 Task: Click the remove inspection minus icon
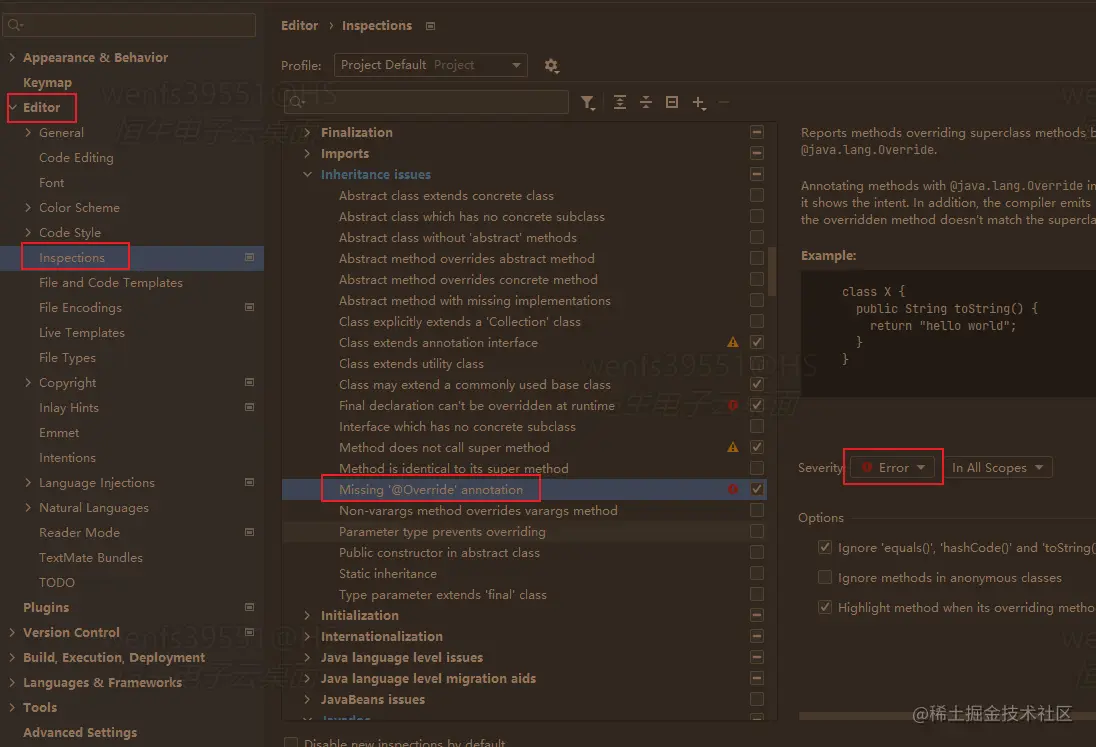point(724,103)
